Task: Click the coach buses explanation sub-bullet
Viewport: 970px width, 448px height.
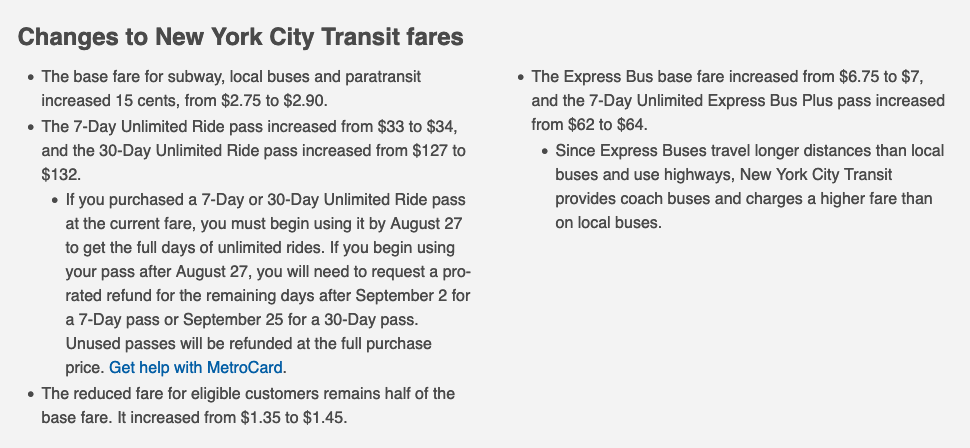Action: 749,187
